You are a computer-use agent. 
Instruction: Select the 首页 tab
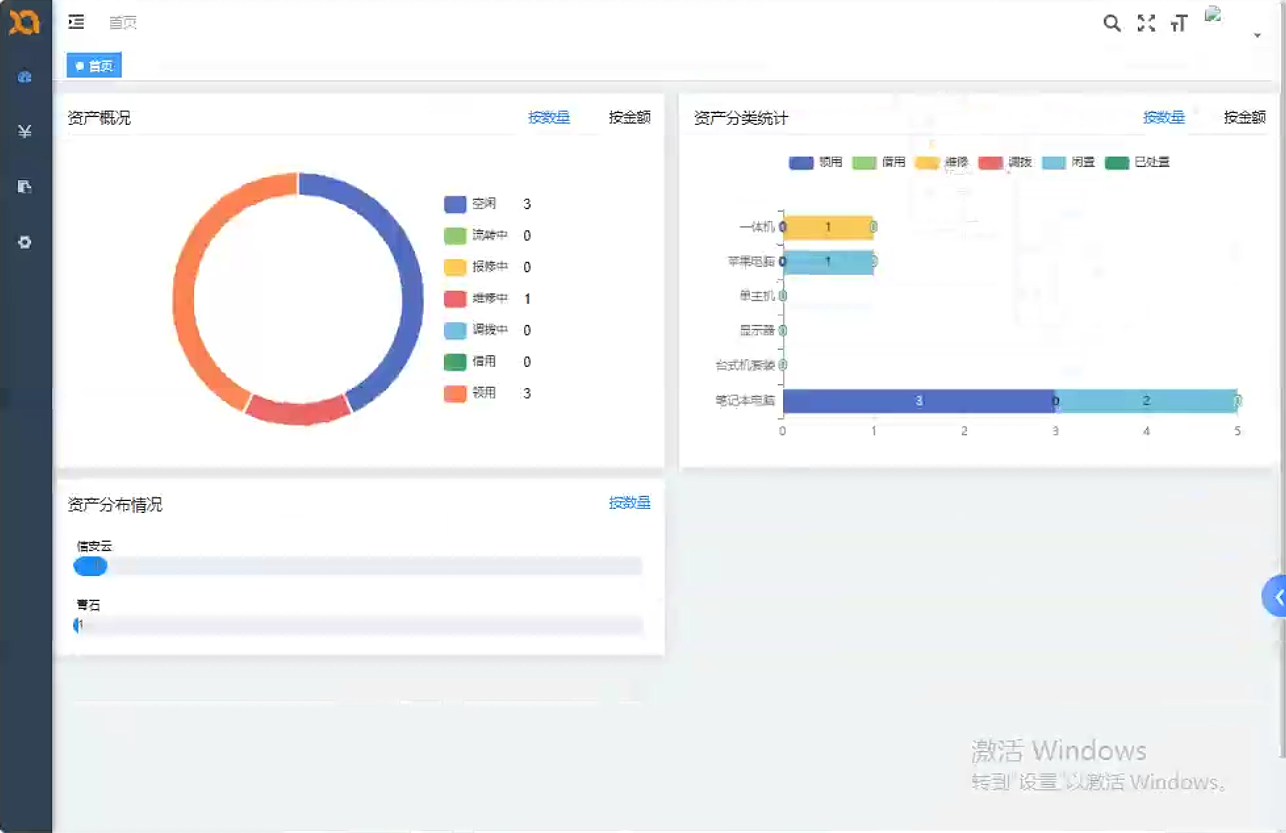click(94, 66)
